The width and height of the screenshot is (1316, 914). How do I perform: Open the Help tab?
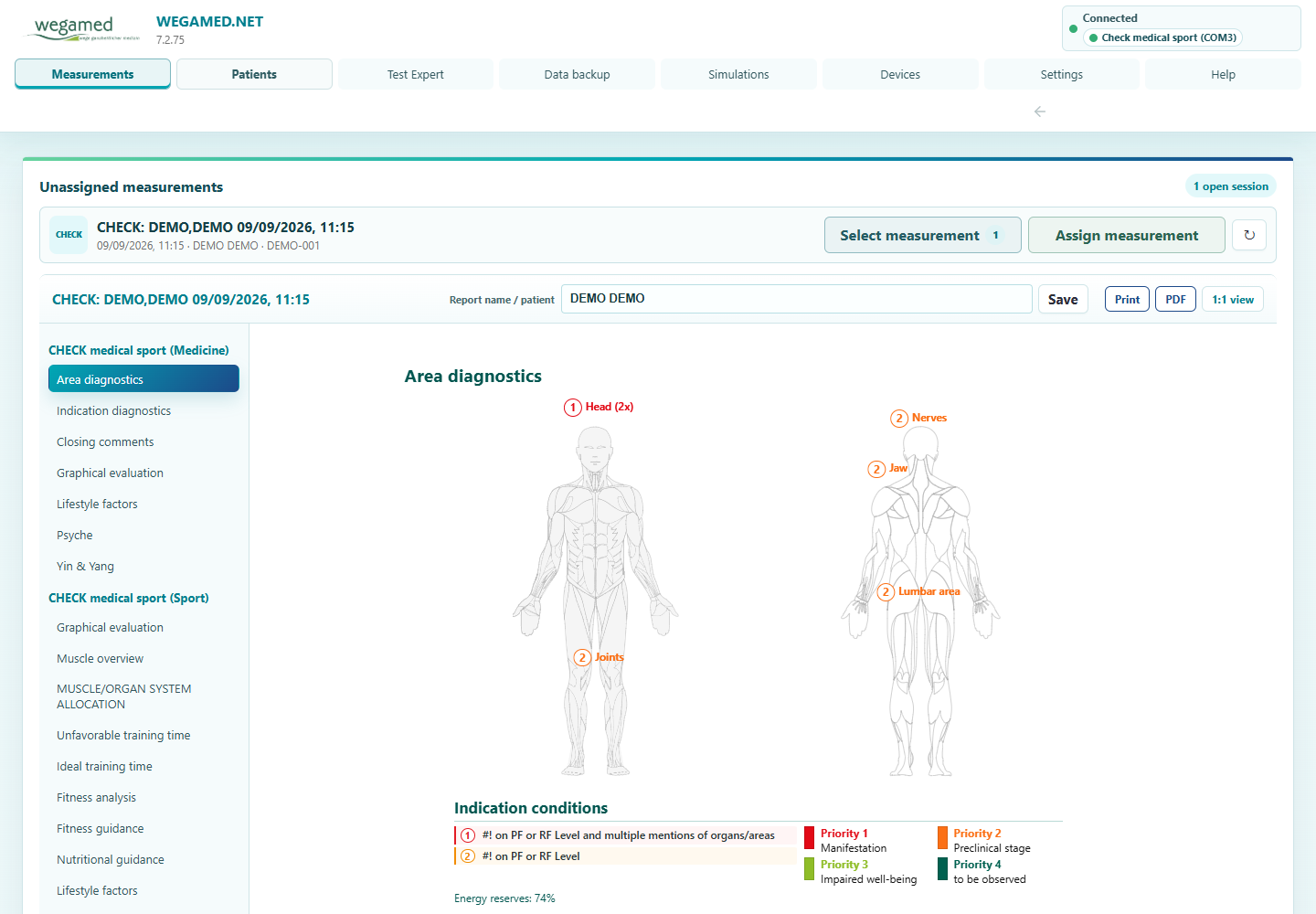point(1223,74)
